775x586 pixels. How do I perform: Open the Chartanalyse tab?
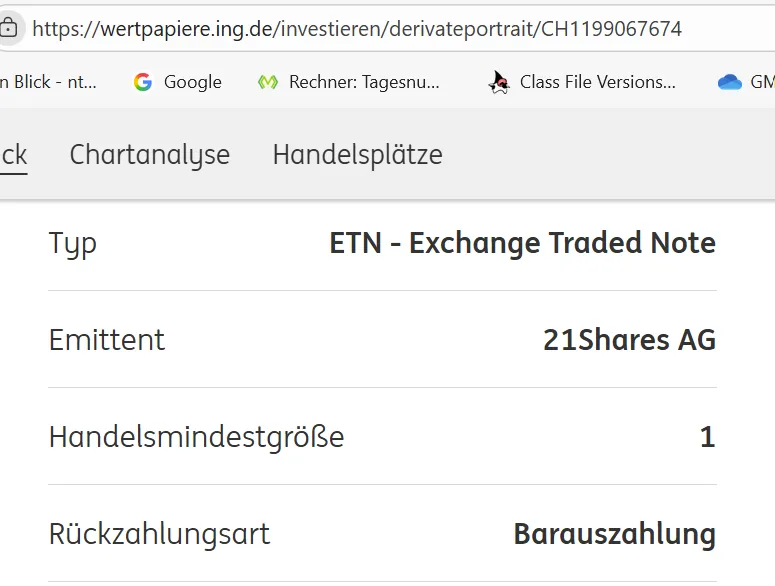tap(149, 155)
